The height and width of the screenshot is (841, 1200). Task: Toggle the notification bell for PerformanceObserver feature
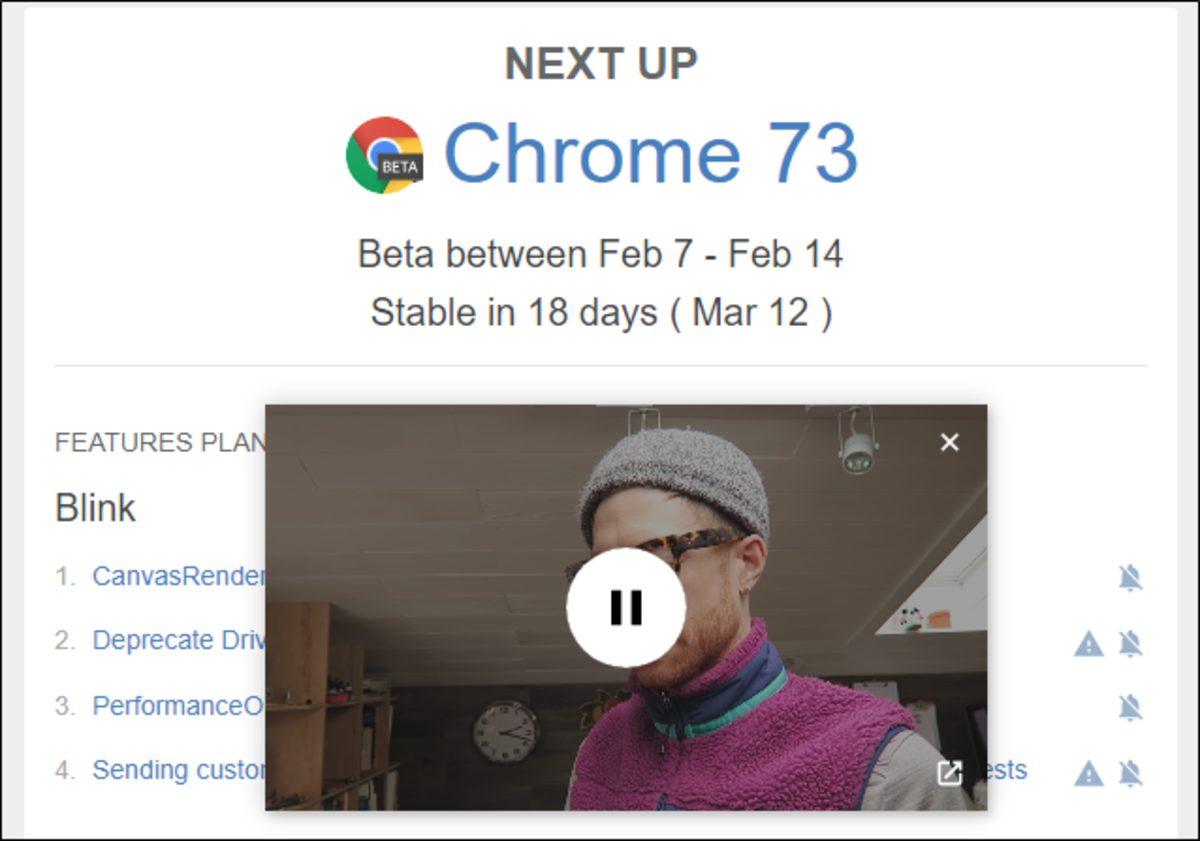coord(1130,706)
